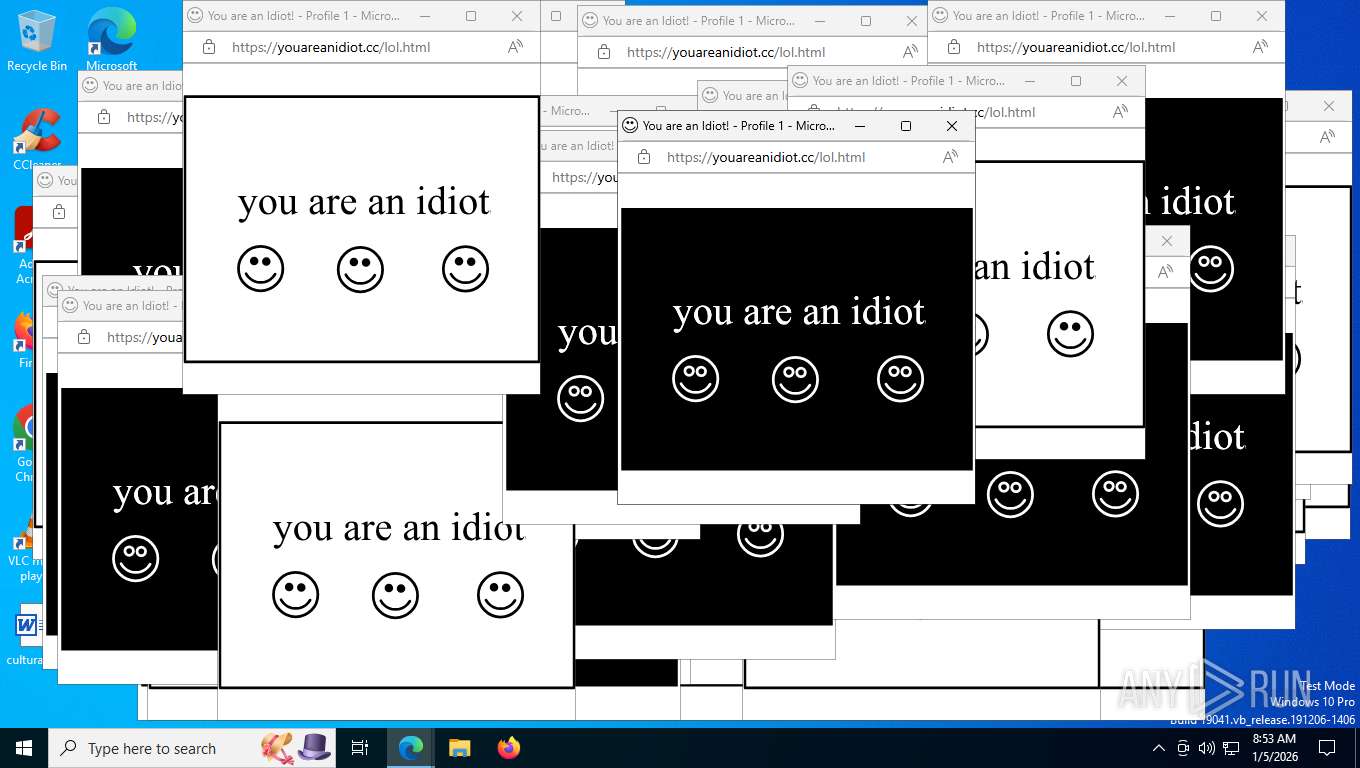The image size is (1360, 768).
Task: Click the lock icon in the top-center inactive Edge window
Action: [604, 52]
